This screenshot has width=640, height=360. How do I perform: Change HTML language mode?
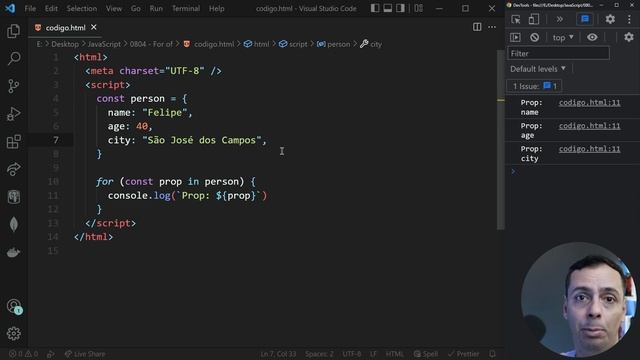point(394,354)
